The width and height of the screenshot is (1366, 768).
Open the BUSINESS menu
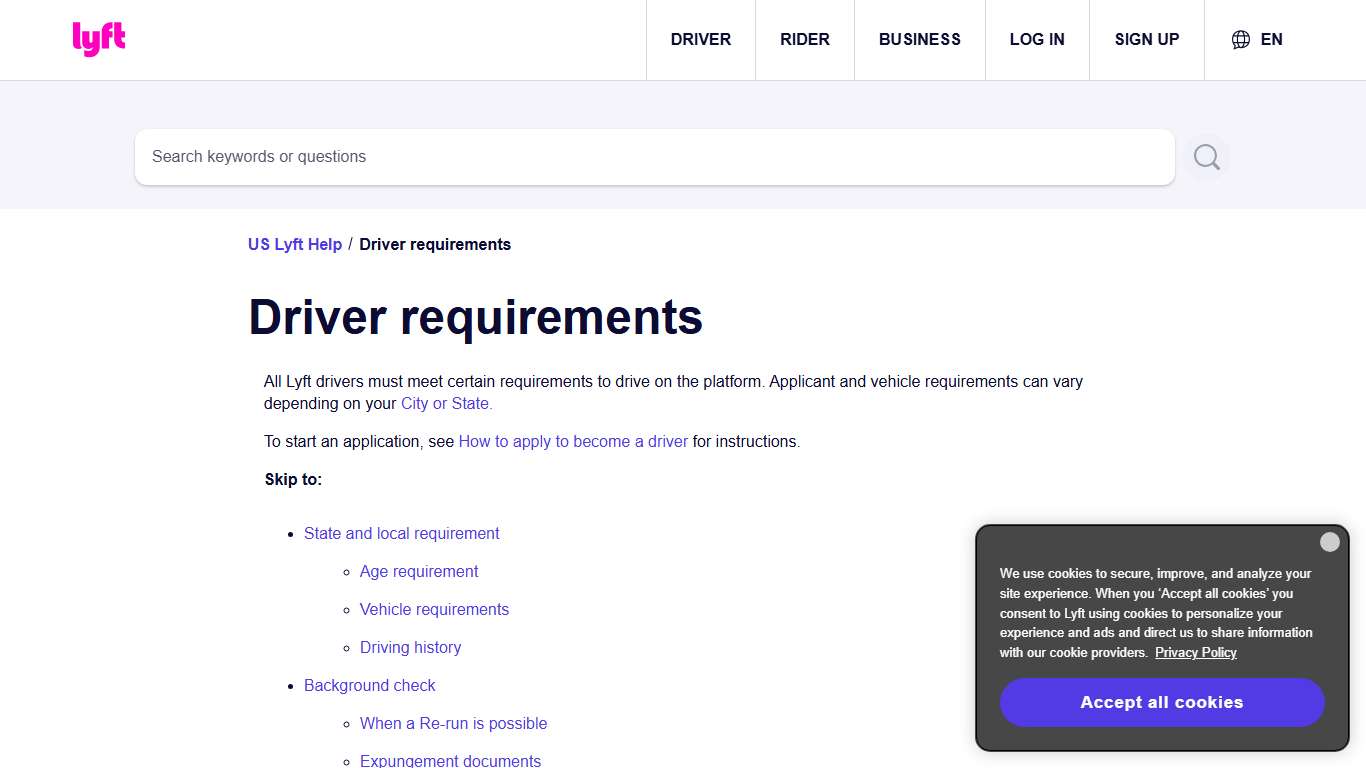point(919,39)
